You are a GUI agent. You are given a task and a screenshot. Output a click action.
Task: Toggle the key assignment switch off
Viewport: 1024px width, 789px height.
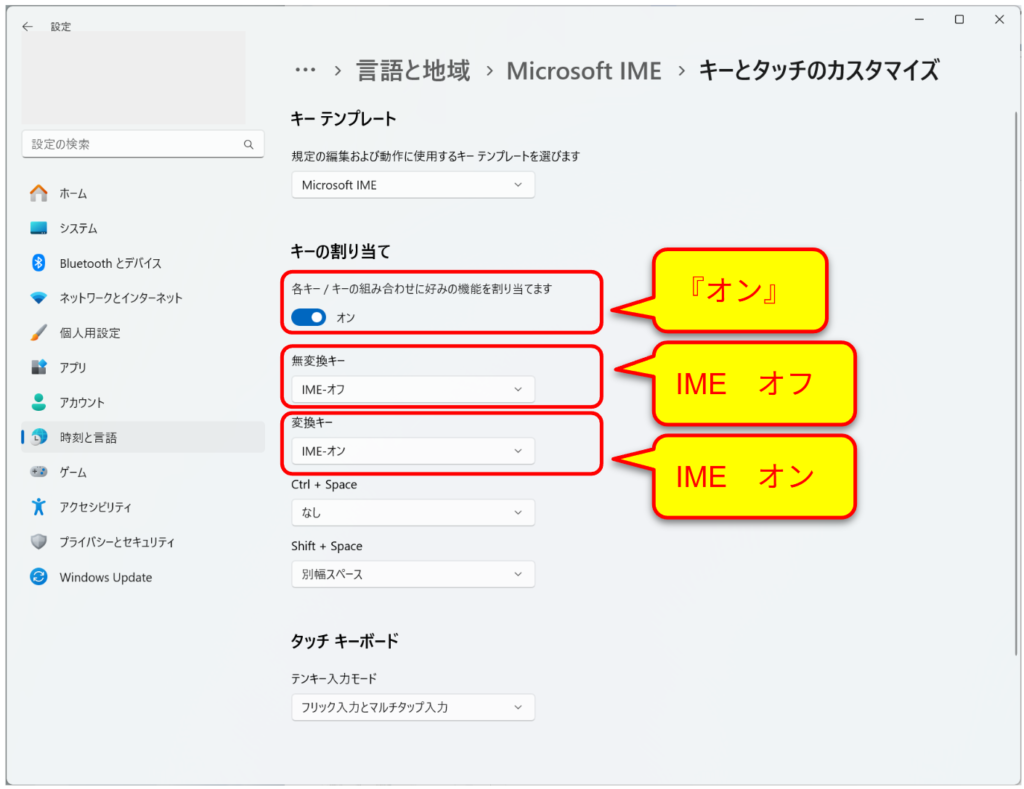(308, 317)
